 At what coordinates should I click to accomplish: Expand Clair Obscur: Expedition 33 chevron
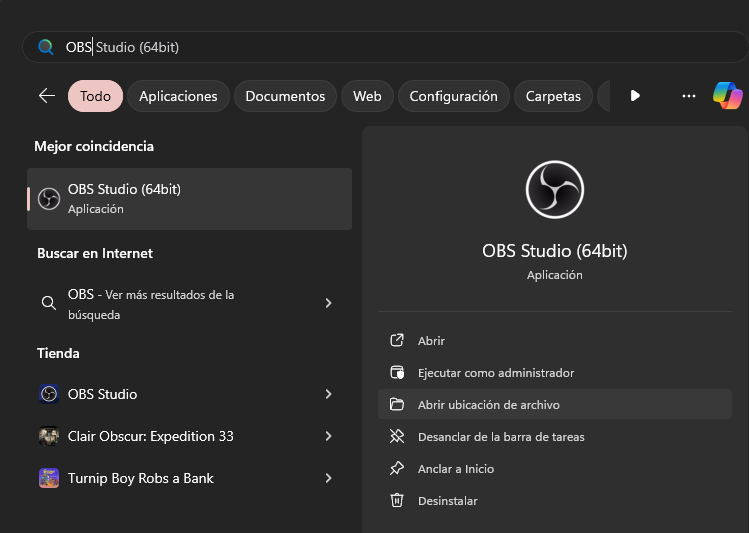tap(328, 436)
